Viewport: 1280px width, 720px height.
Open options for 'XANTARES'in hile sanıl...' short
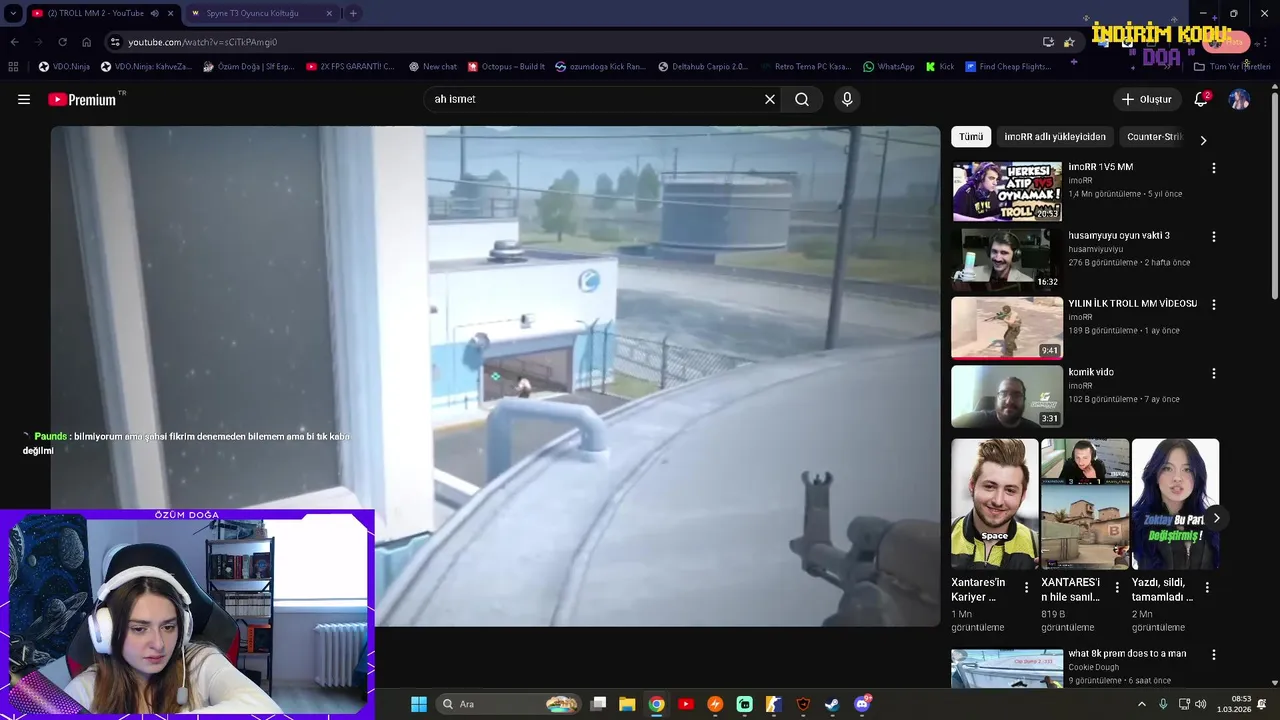1117,588
